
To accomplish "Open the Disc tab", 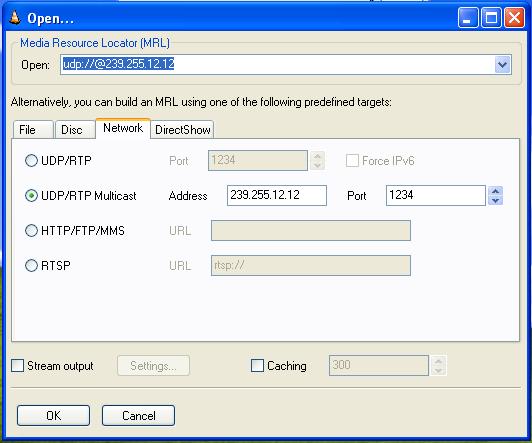I will (75, 130).
